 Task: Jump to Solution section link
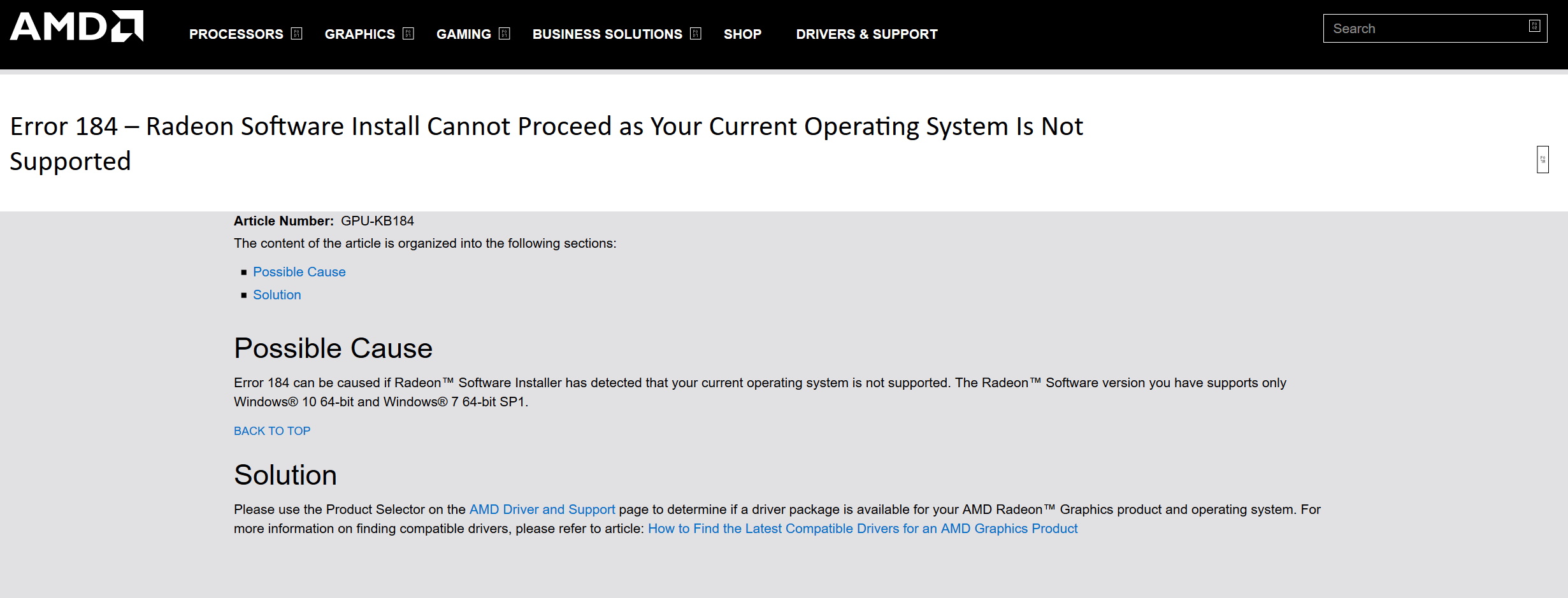277,295
